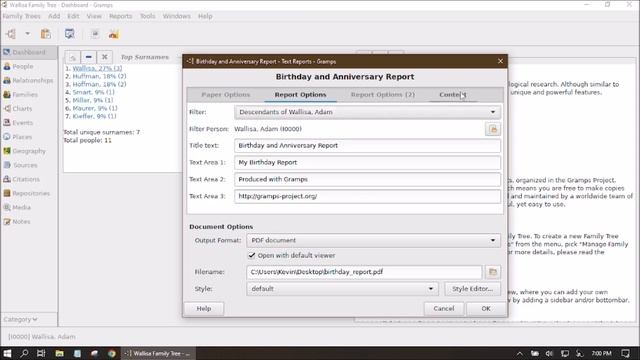This screenshot has width=640, height=360.
Task: Close the Birthday and Anniversary Report dialog
Action: click(x=500, y=61)
